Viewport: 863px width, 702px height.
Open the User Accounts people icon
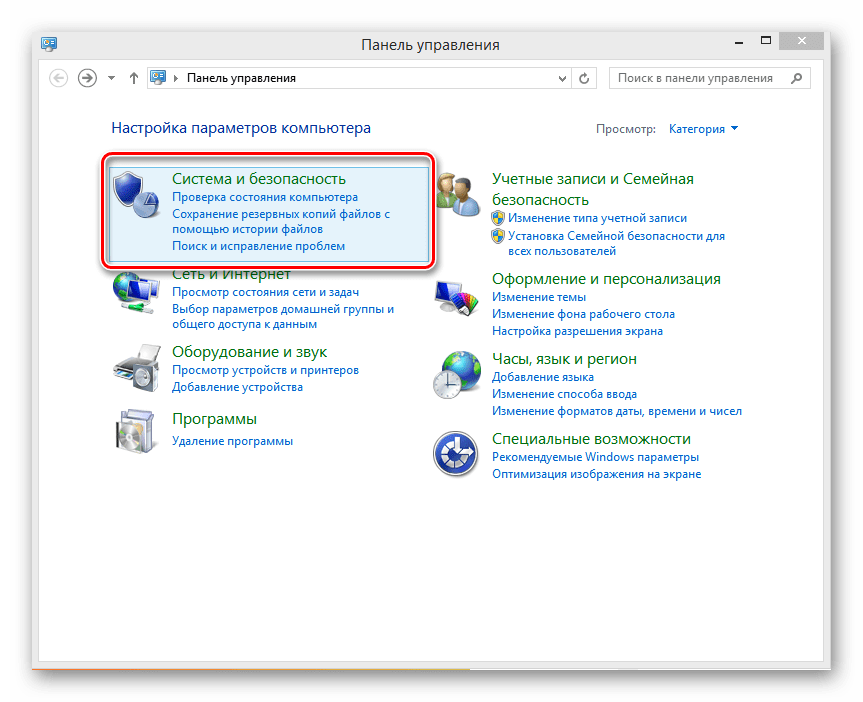click(x=457, y=194)
